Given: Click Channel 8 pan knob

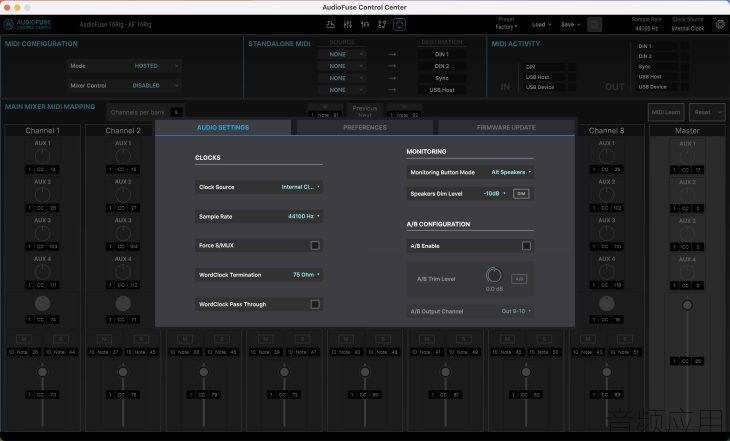Looking at the screenshot, I should [x=606, y=304].
